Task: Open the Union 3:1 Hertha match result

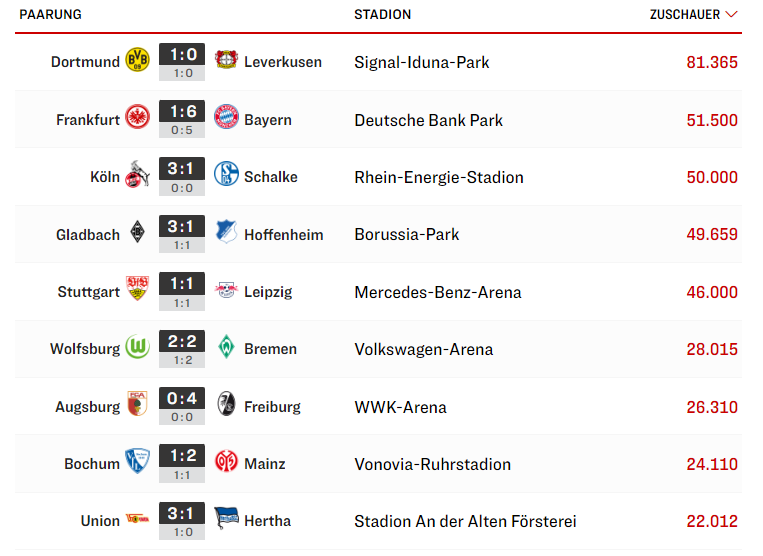Action: 182,521
